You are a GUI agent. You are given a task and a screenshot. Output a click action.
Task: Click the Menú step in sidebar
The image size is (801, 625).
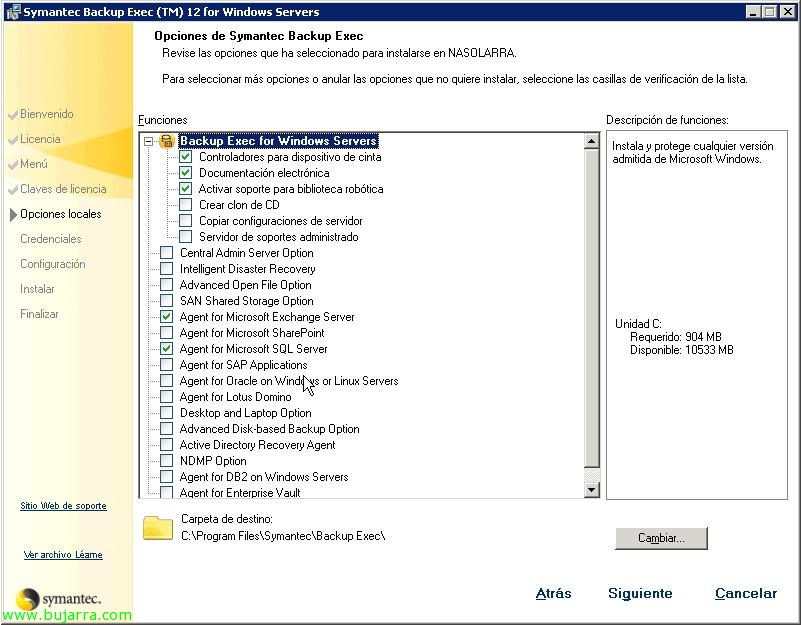pyautogui.click(x=34, y=164)
